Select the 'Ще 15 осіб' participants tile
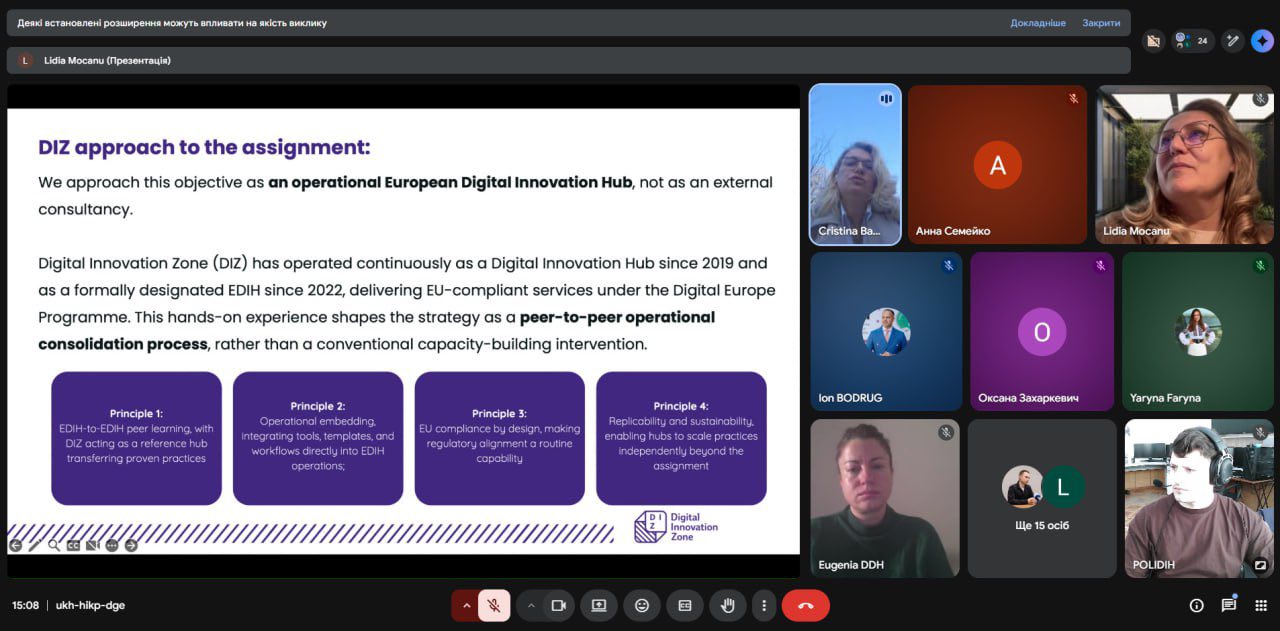 click(x=1042, y=498)
